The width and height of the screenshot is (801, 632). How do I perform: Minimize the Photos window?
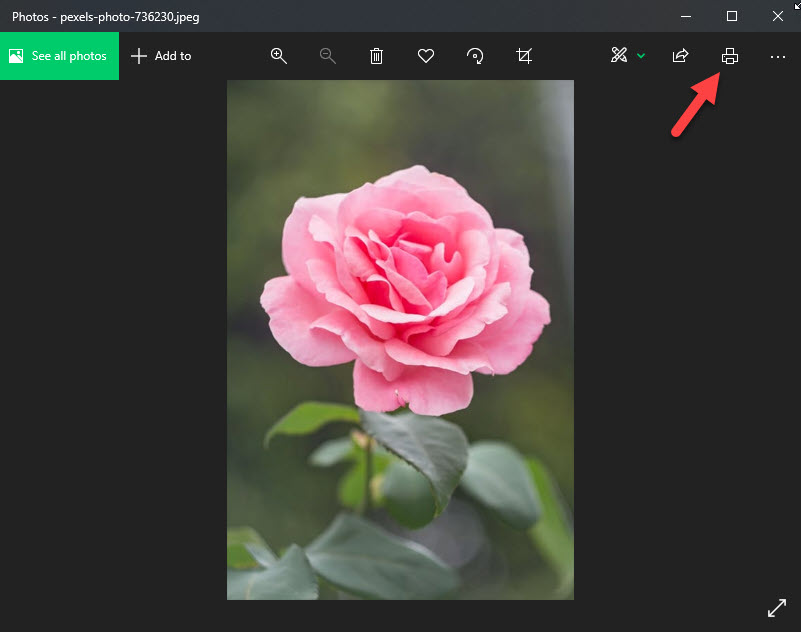coord(686,16)
